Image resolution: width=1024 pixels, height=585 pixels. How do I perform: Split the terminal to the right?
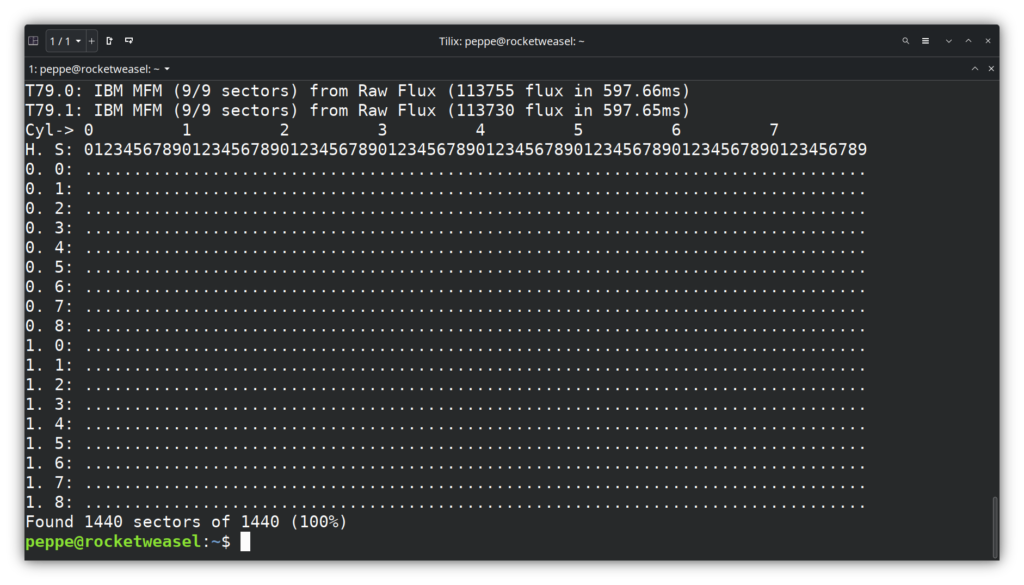coord(111,41)
